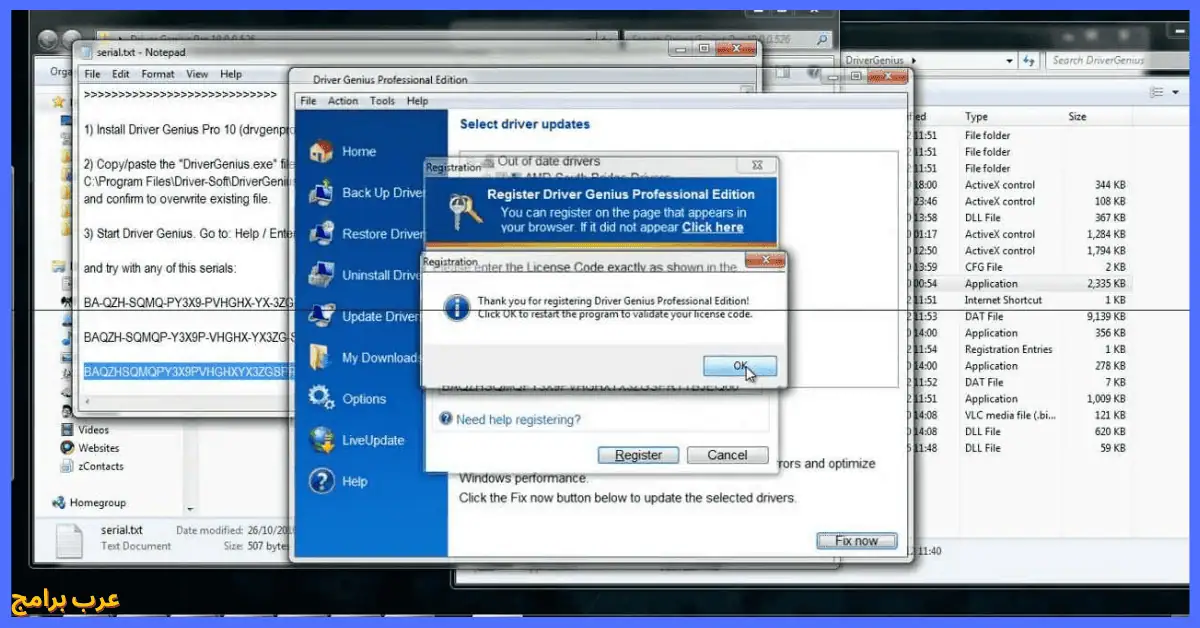The image size is (1200, 628).
Task: Click Cancel in the Registration dialog
Action: pos(727,455)
